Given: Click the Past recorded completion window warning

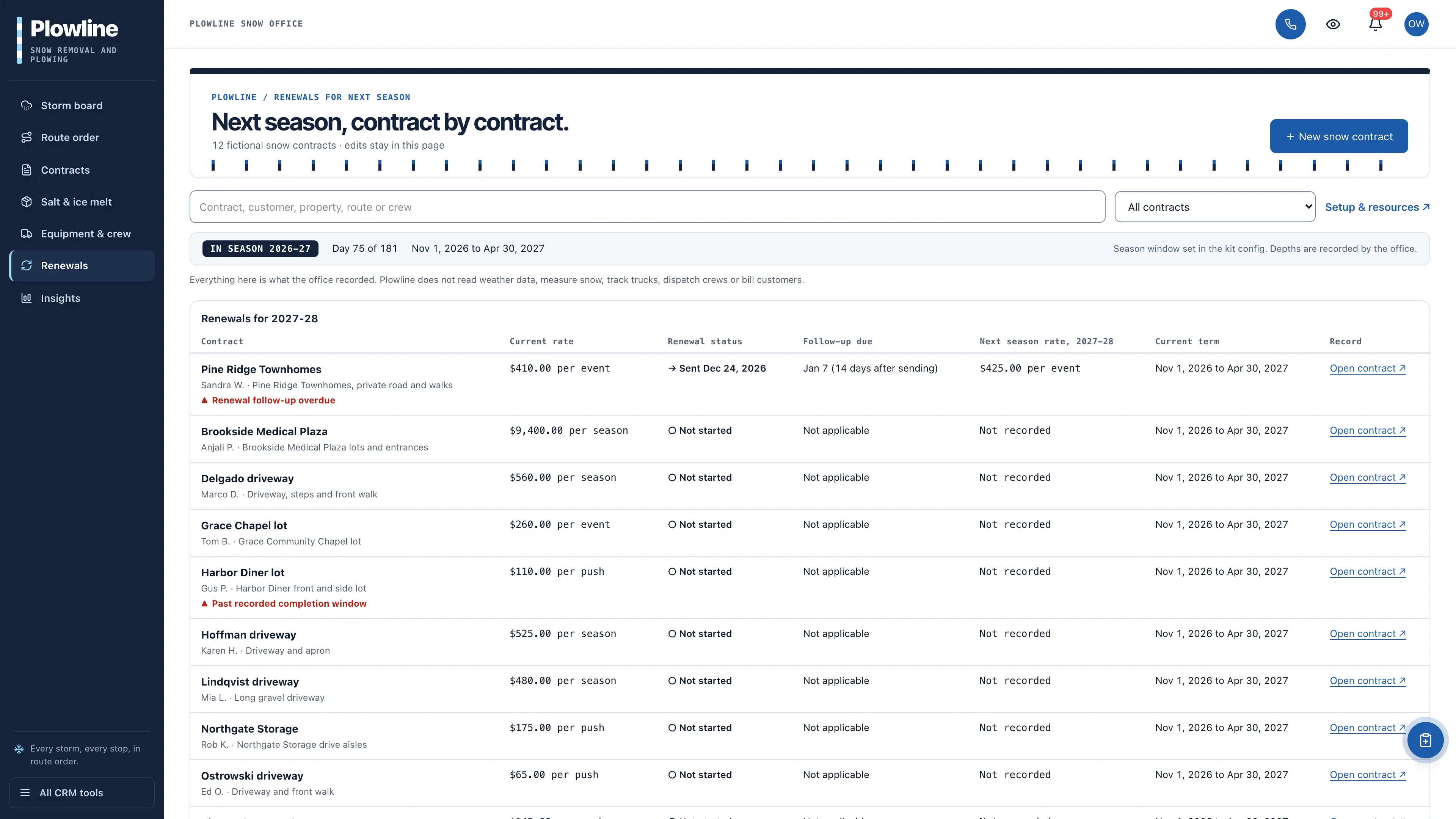Looking at the screenshot, I should 284,604.
